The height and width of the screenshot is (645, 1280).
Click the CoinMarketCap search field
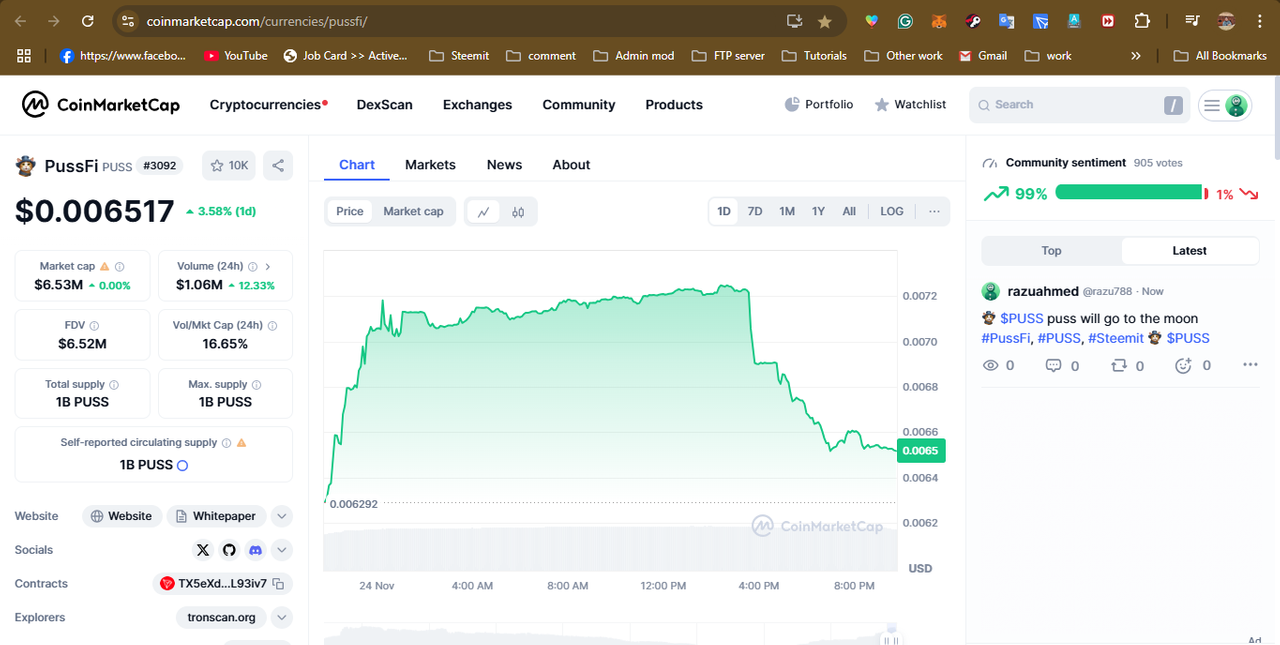(1065, 105)
